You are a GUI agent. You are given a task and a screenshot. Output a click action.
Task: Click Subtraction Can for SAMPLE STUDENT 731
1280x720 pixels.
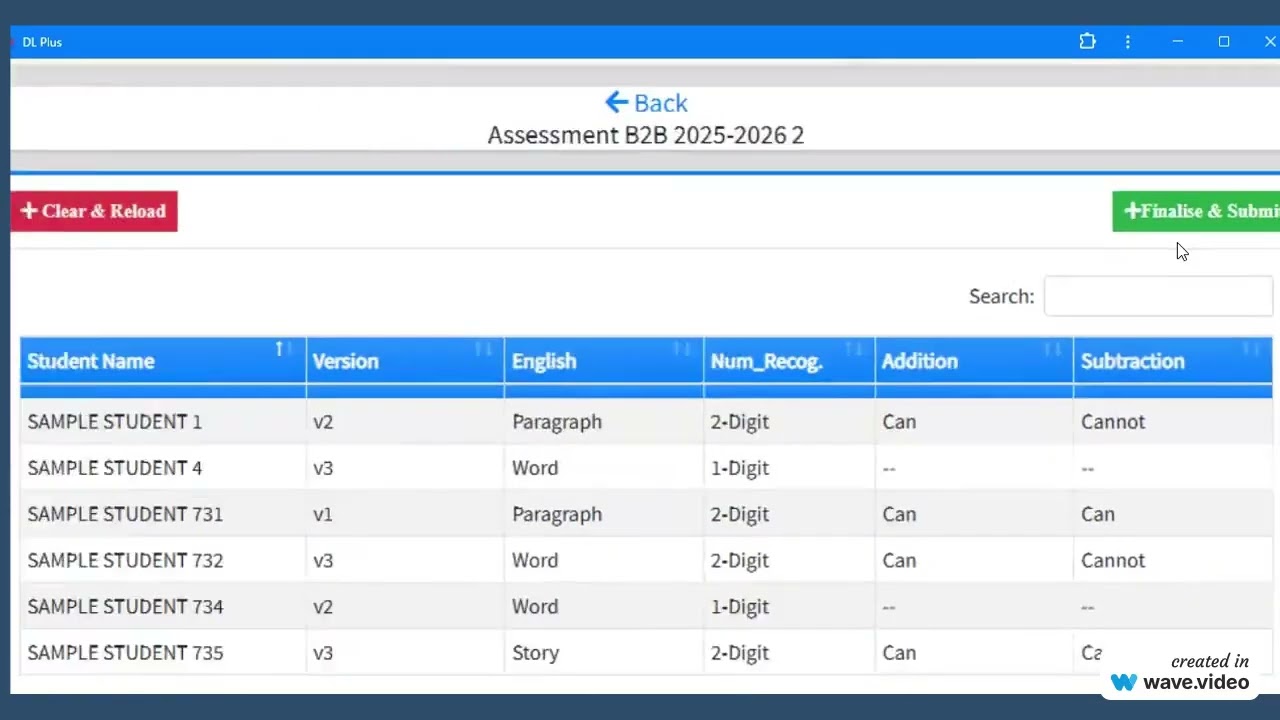pyautogui.click(x=1098, y=514)
